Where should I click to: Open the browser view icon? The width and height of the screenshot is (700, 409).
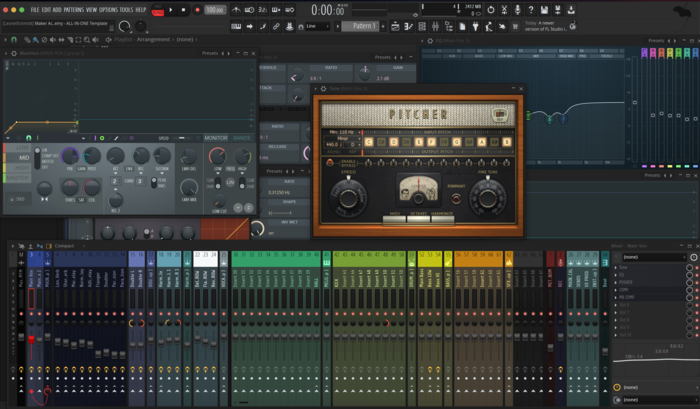pyautogui.click(x=449, y=27)
